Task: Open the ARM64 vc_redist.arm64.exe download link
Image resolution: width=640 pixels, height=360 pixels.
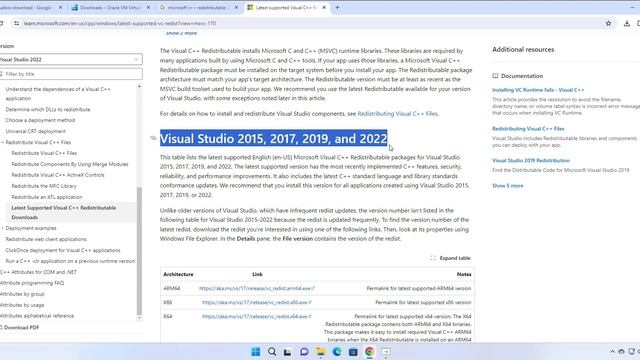Action: point(257,288)
